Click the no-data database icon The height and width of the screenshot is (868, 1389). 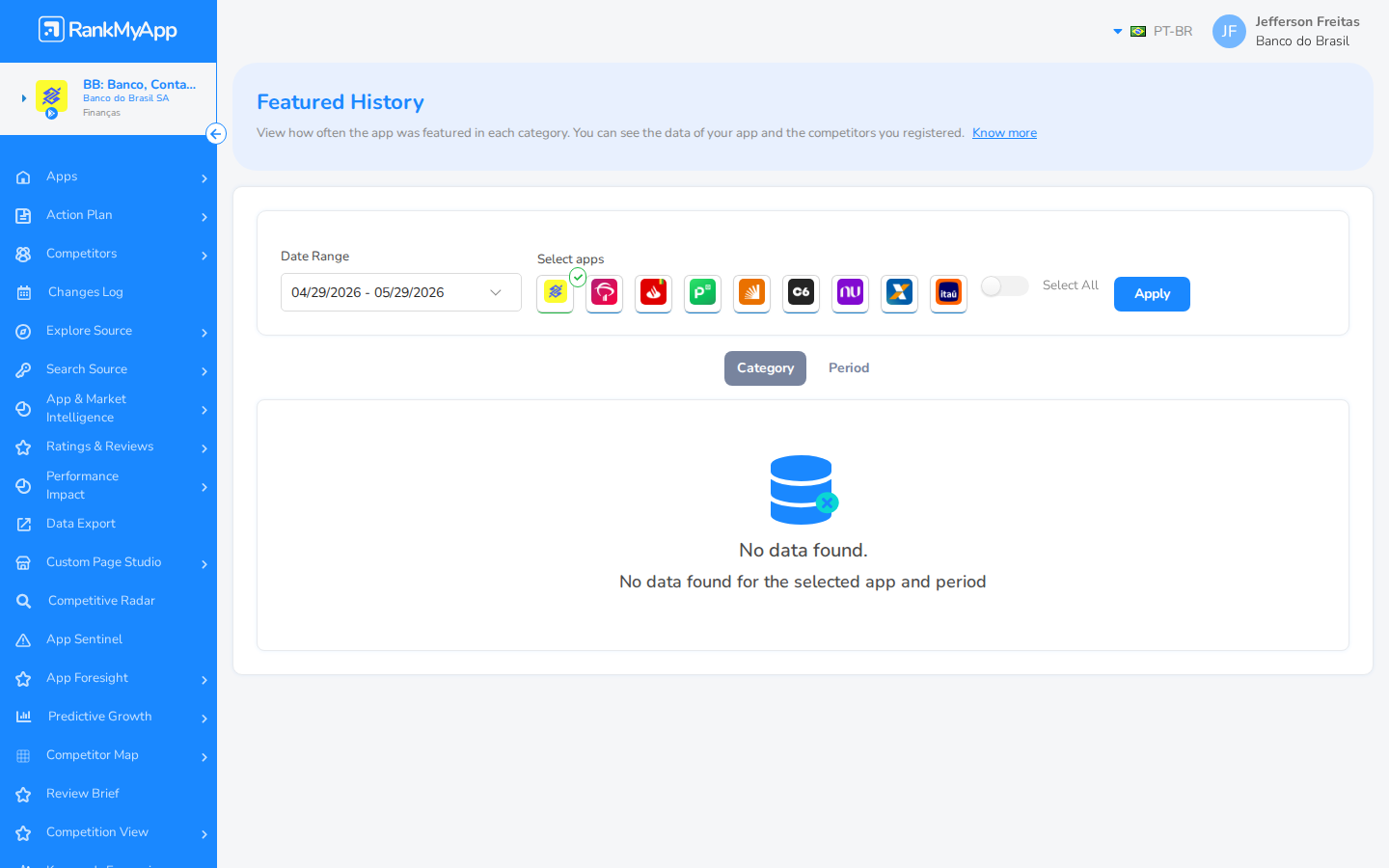pos(803,490)
